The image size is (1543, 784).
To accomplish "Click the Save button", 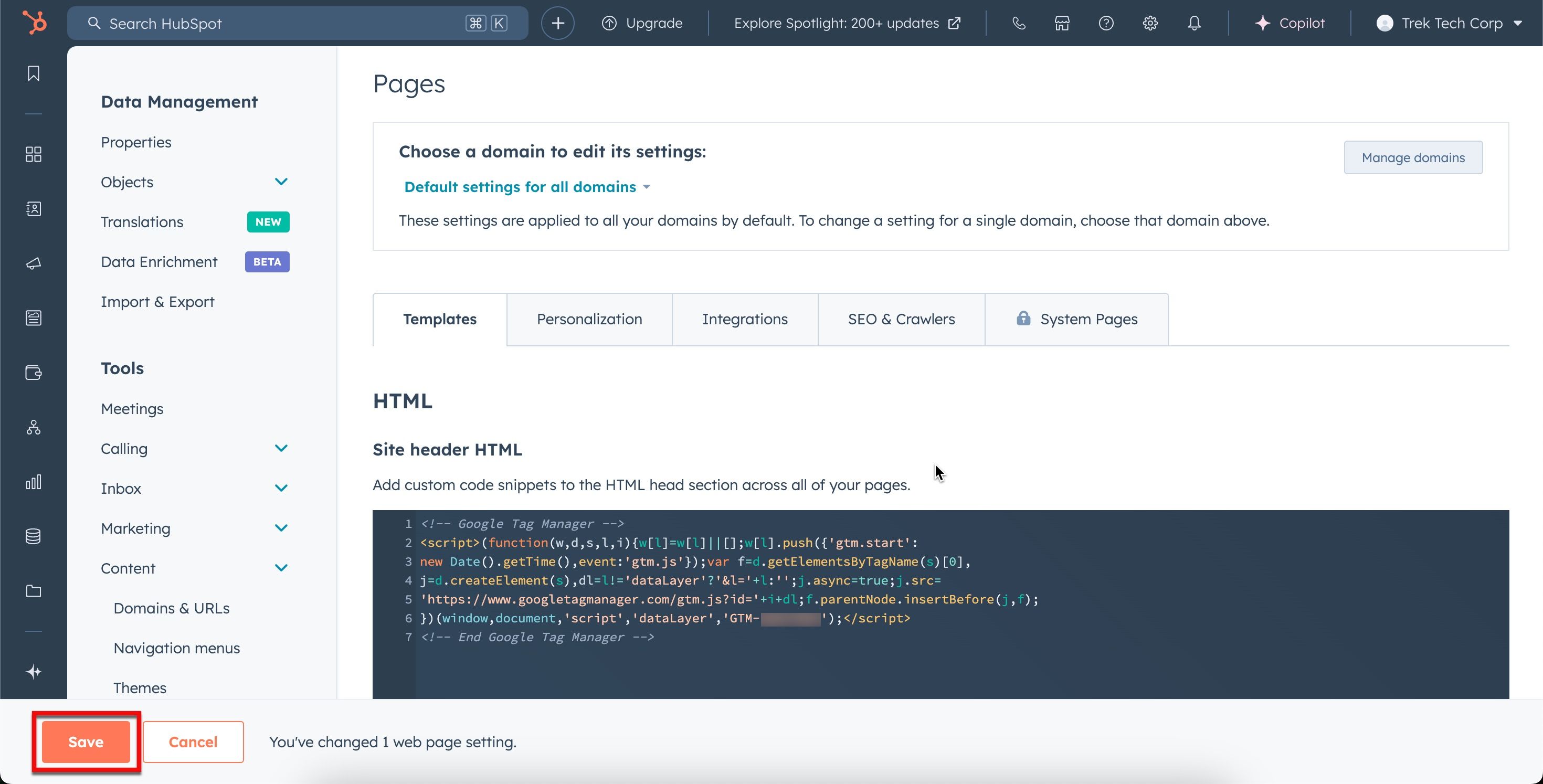I will point(86,741).
